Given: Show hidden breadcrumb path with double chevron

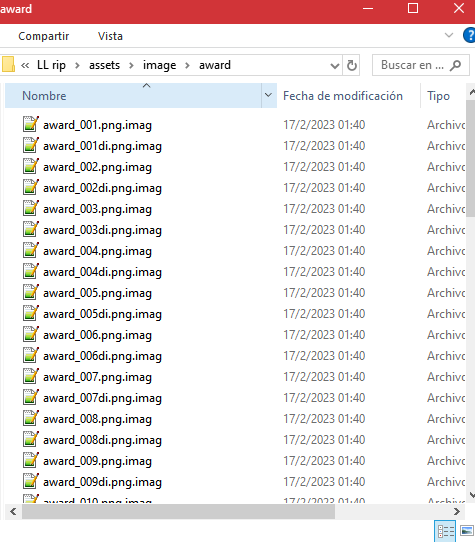Looking at the screenshot, I should tap(25, 65).
